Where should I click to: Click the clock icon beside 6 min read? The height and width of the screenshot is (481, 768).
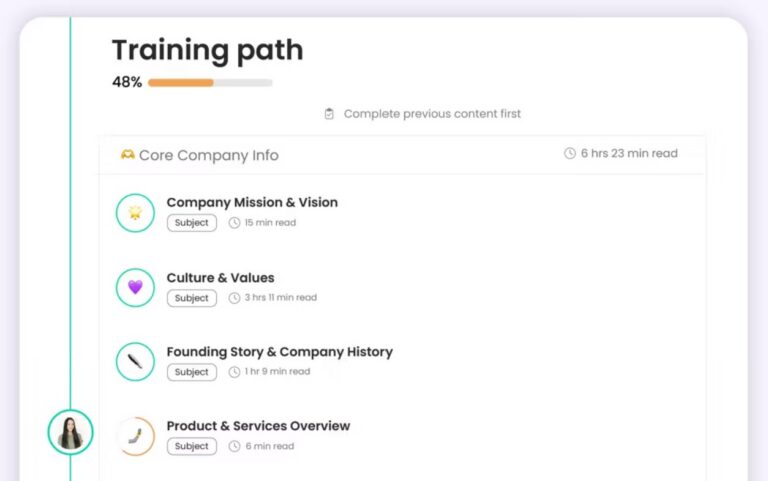pos(235,446)
